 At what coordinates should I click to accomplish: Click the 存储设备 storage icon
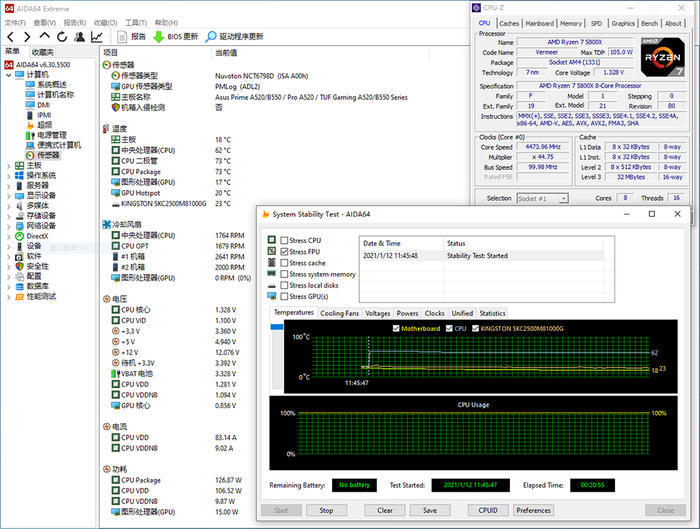(x=19, y=216)
